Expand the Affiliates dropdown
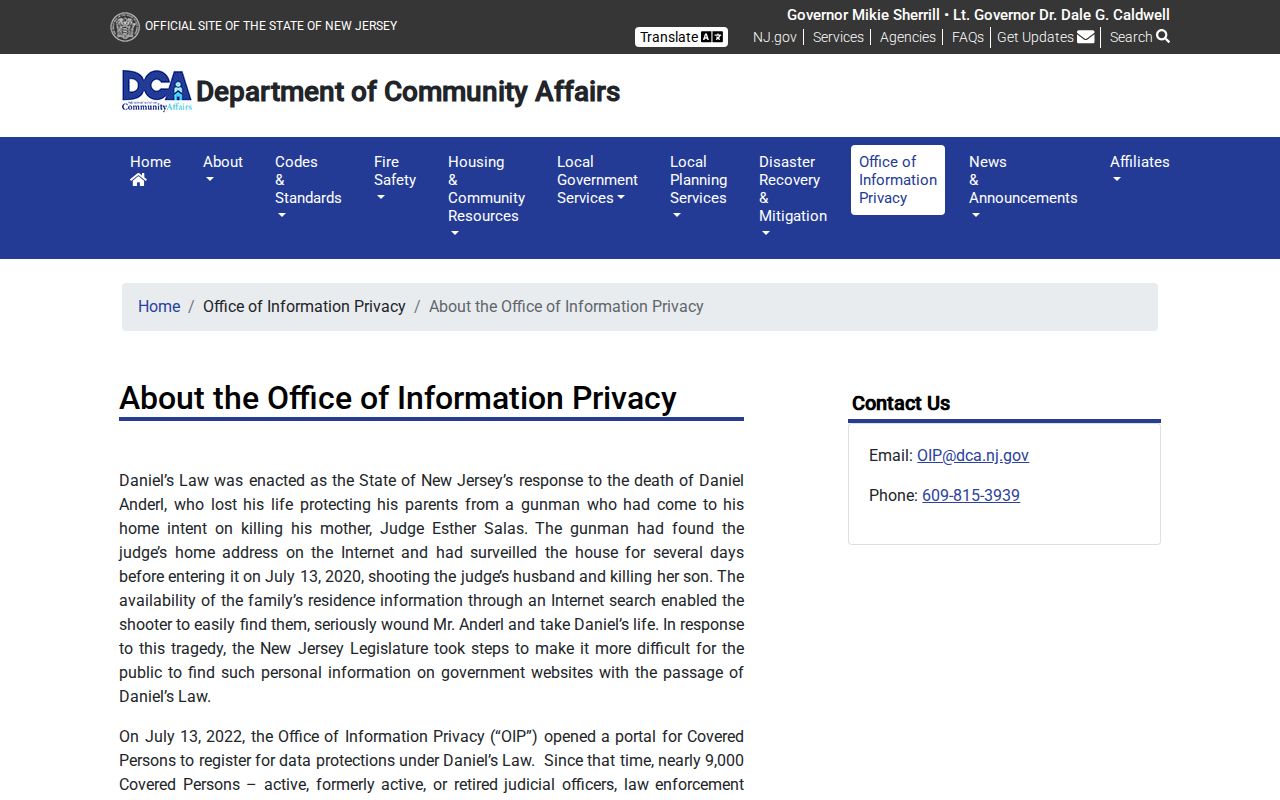 [1139, 171]
